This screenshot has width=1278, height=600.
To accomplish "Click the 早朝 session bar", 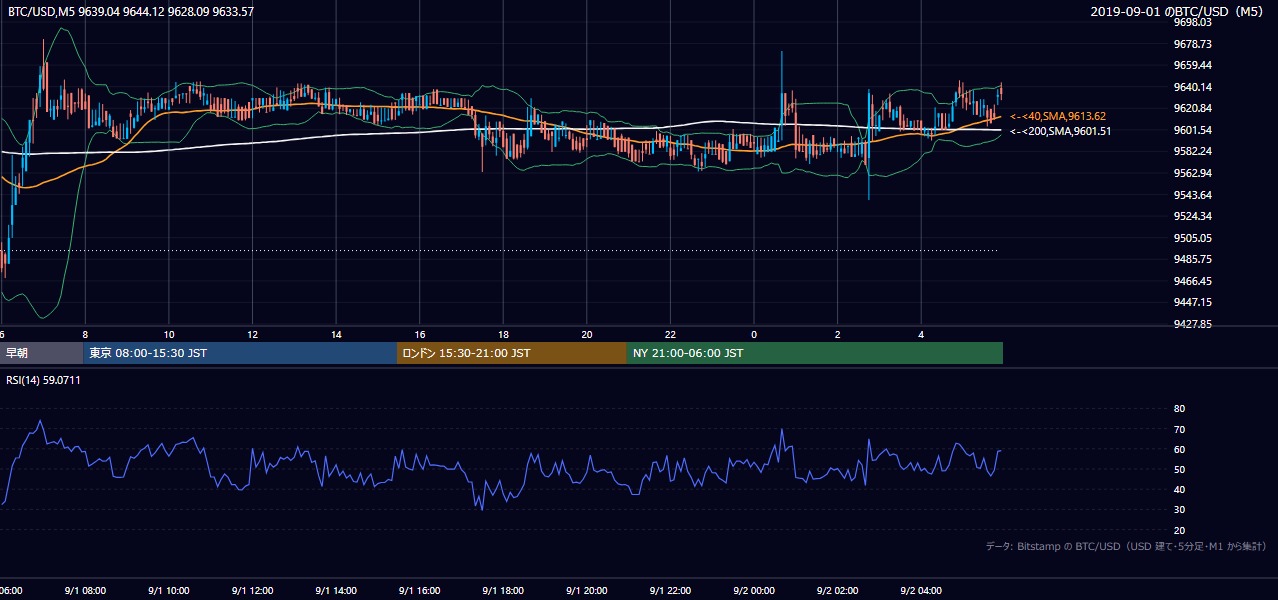I will (x=41, y=353).
